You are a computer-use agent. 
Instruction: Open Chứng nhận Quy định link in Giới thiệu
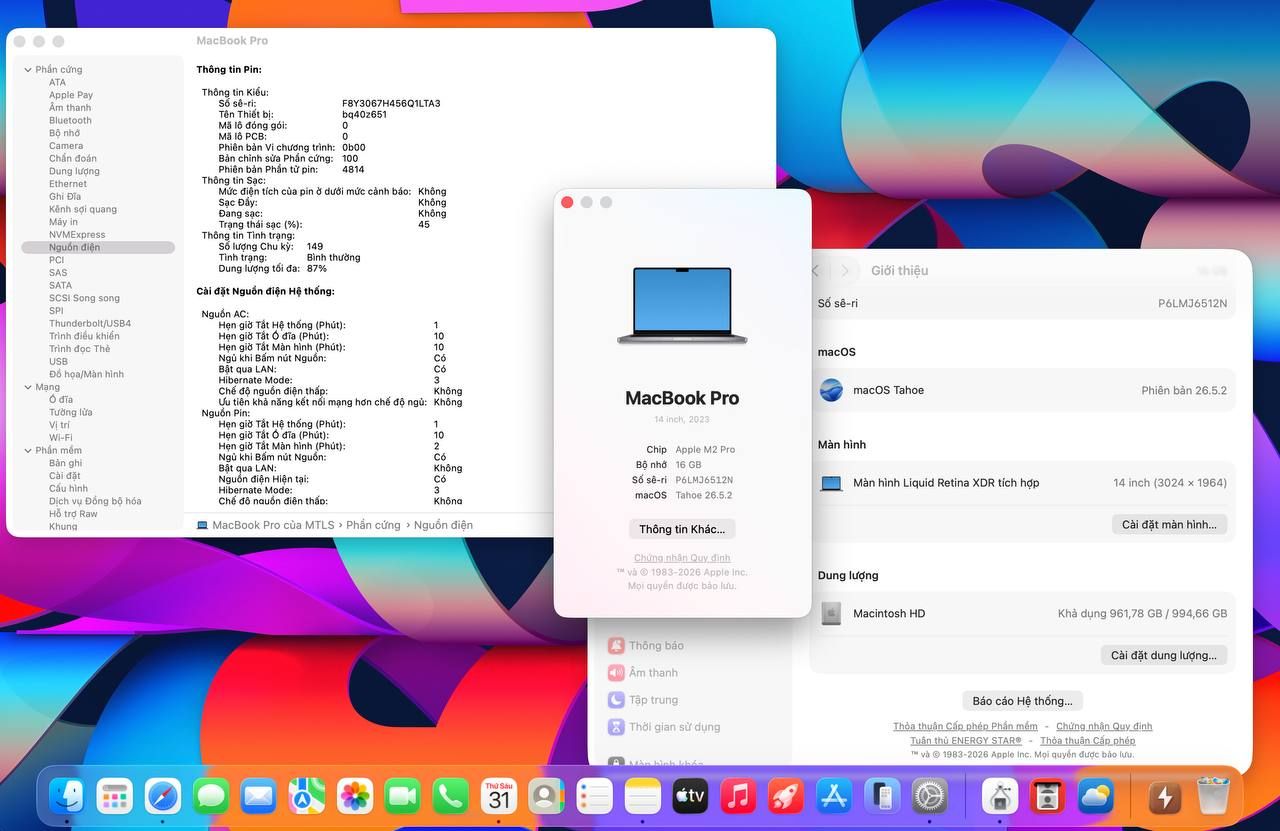pyautogui.click(x=1104, y=726)
